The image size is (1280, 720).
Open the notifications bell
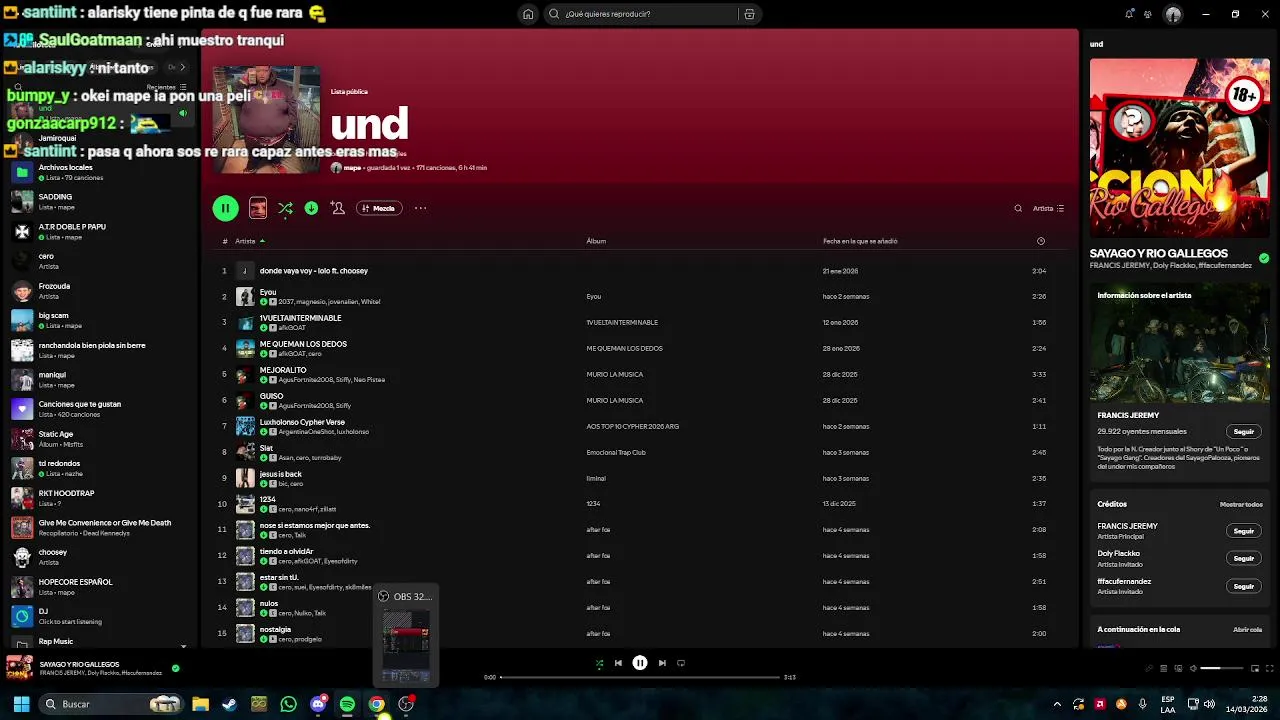click(1129, 14)
